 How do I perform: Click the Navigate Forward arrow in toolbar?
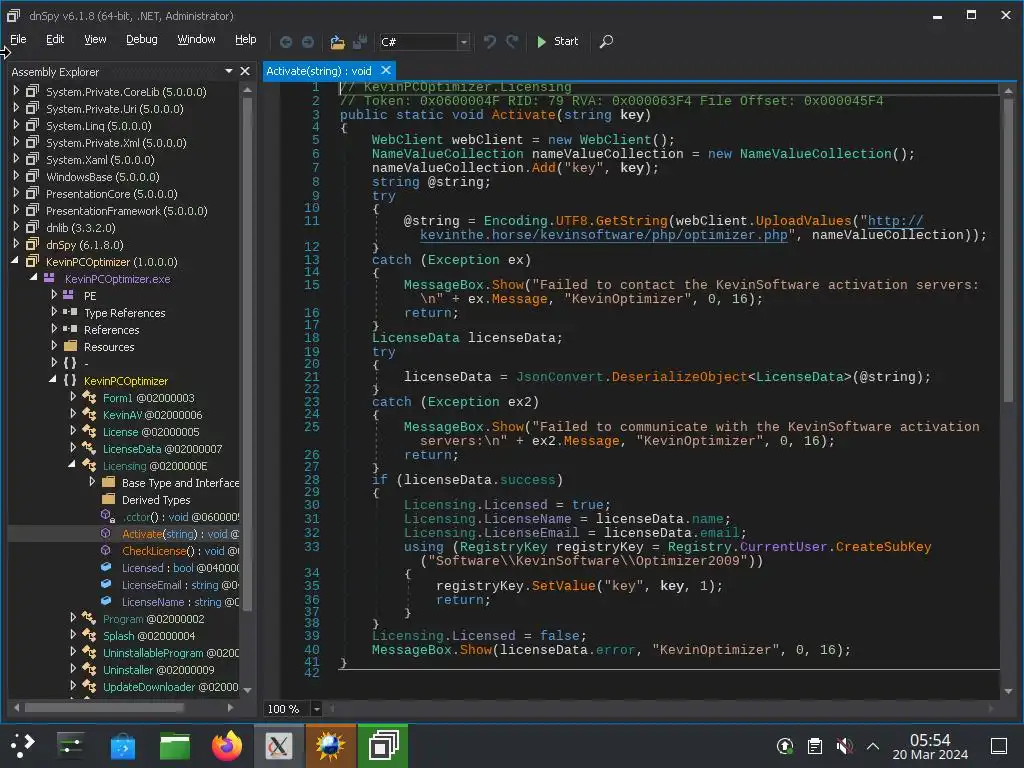coord(308,42)
